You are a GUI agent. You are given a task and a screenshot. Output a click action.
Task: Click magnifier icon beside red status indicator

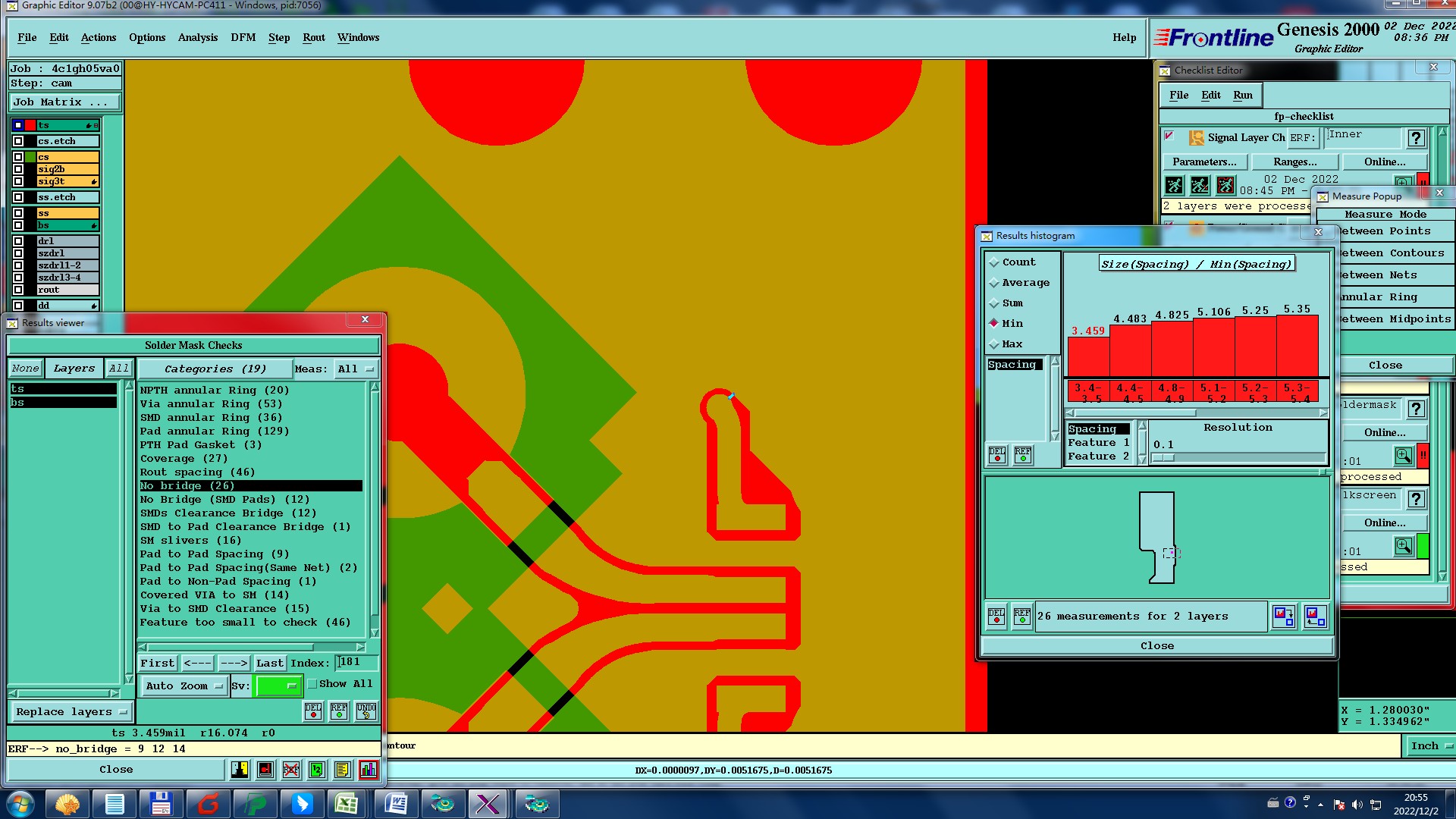tap(1403, 456)
